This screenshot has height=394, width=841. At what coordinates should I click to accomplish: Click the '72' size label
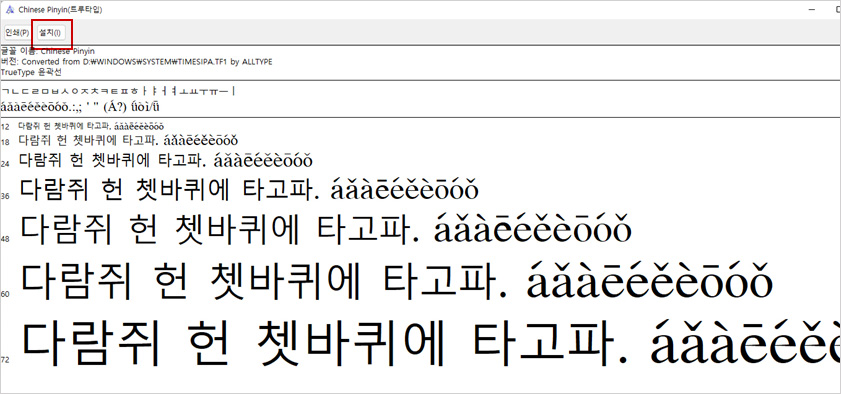5,359
